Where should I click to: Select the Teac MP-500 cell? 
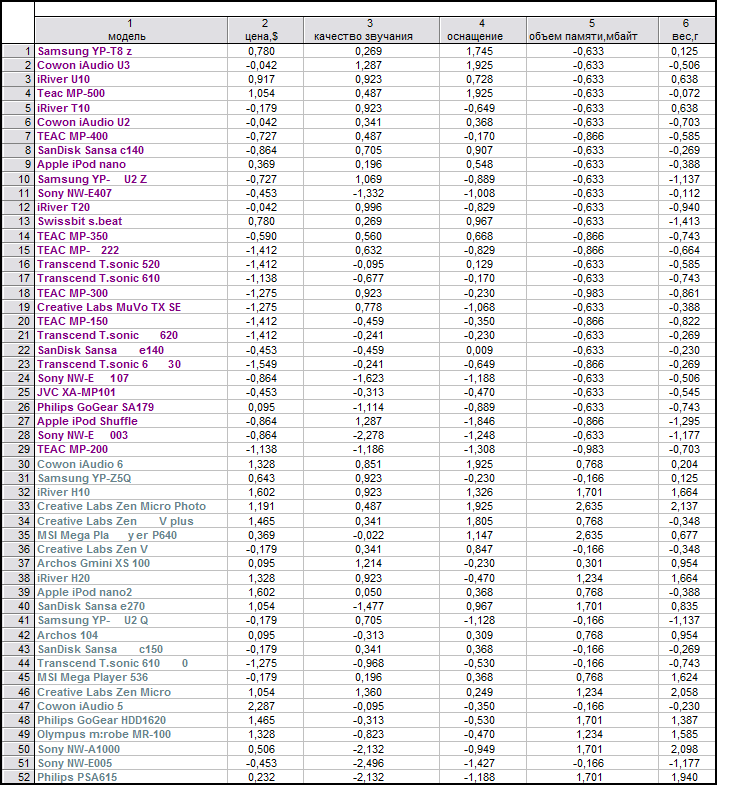pos(131,93)
